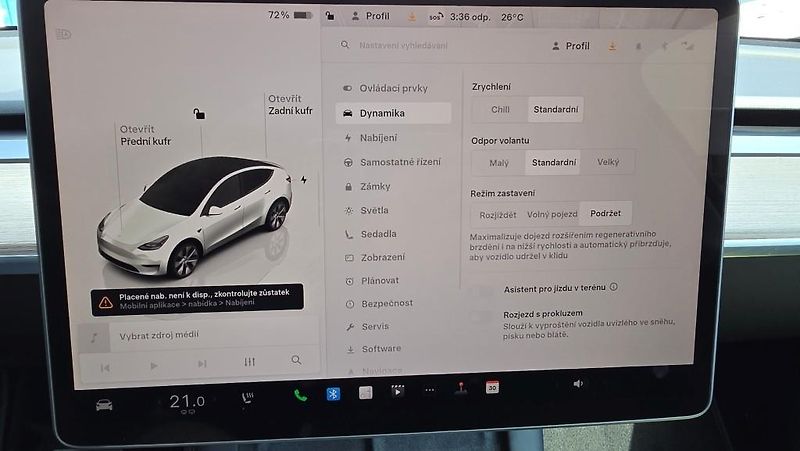Screen dimensions: 800x451
Task: Open Zámky settings menu
Action: pyautogui.click(x=393, y=187)
